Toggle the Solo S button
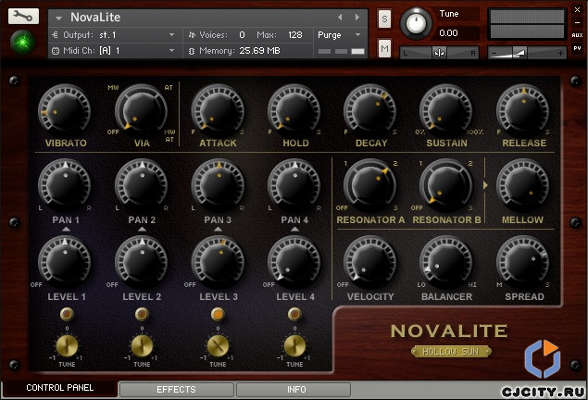Screen dimensions: 588x400 pyautogui.click(x=384, y=18)
